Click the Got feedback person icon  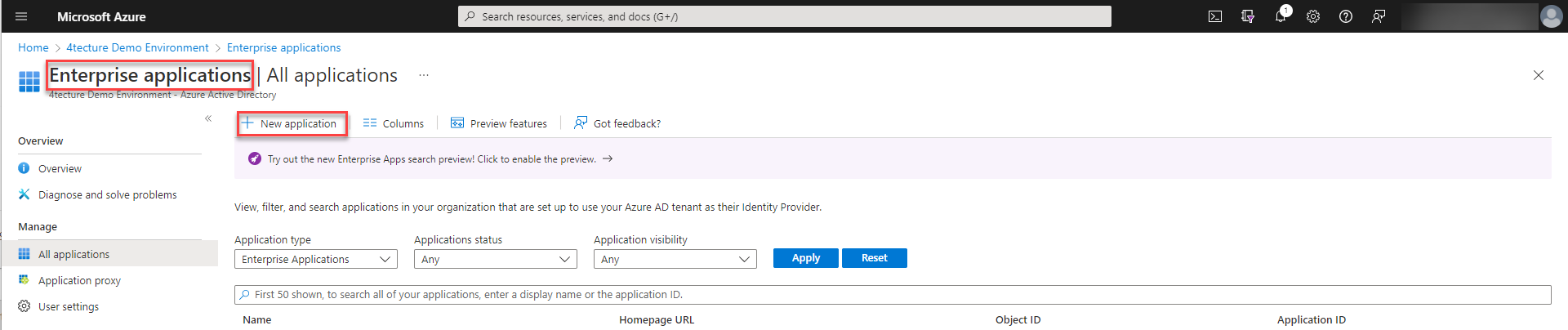[x=581, y=123]
